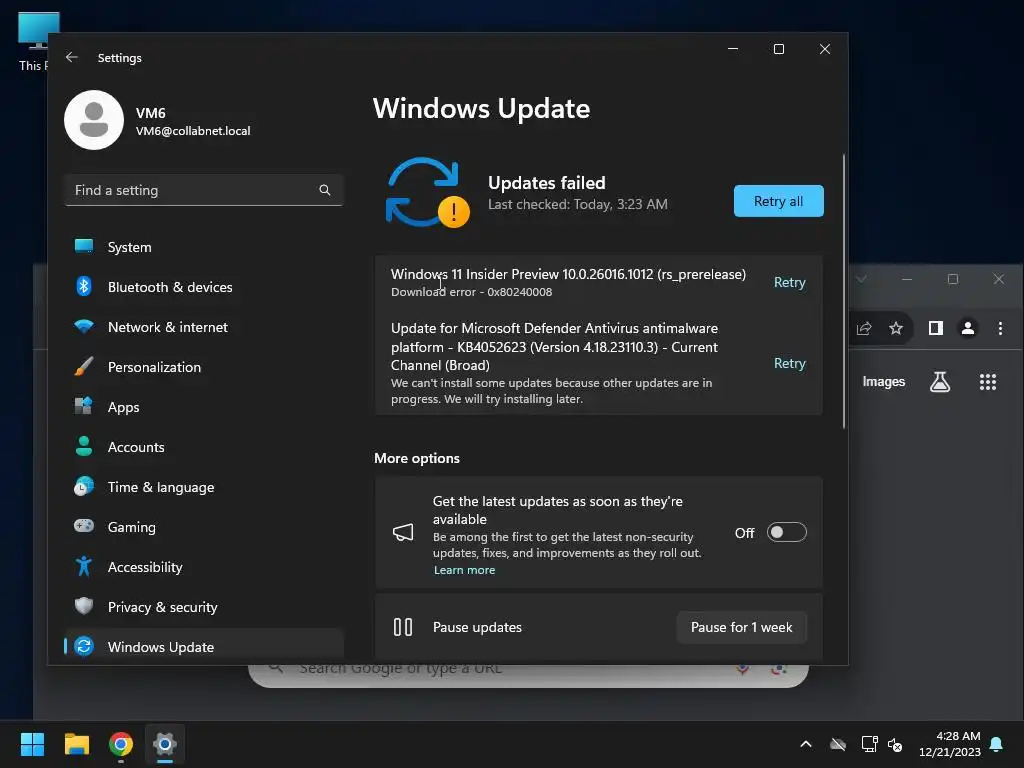
Task: Open Accessibility settings
Action: pos(204,567)
